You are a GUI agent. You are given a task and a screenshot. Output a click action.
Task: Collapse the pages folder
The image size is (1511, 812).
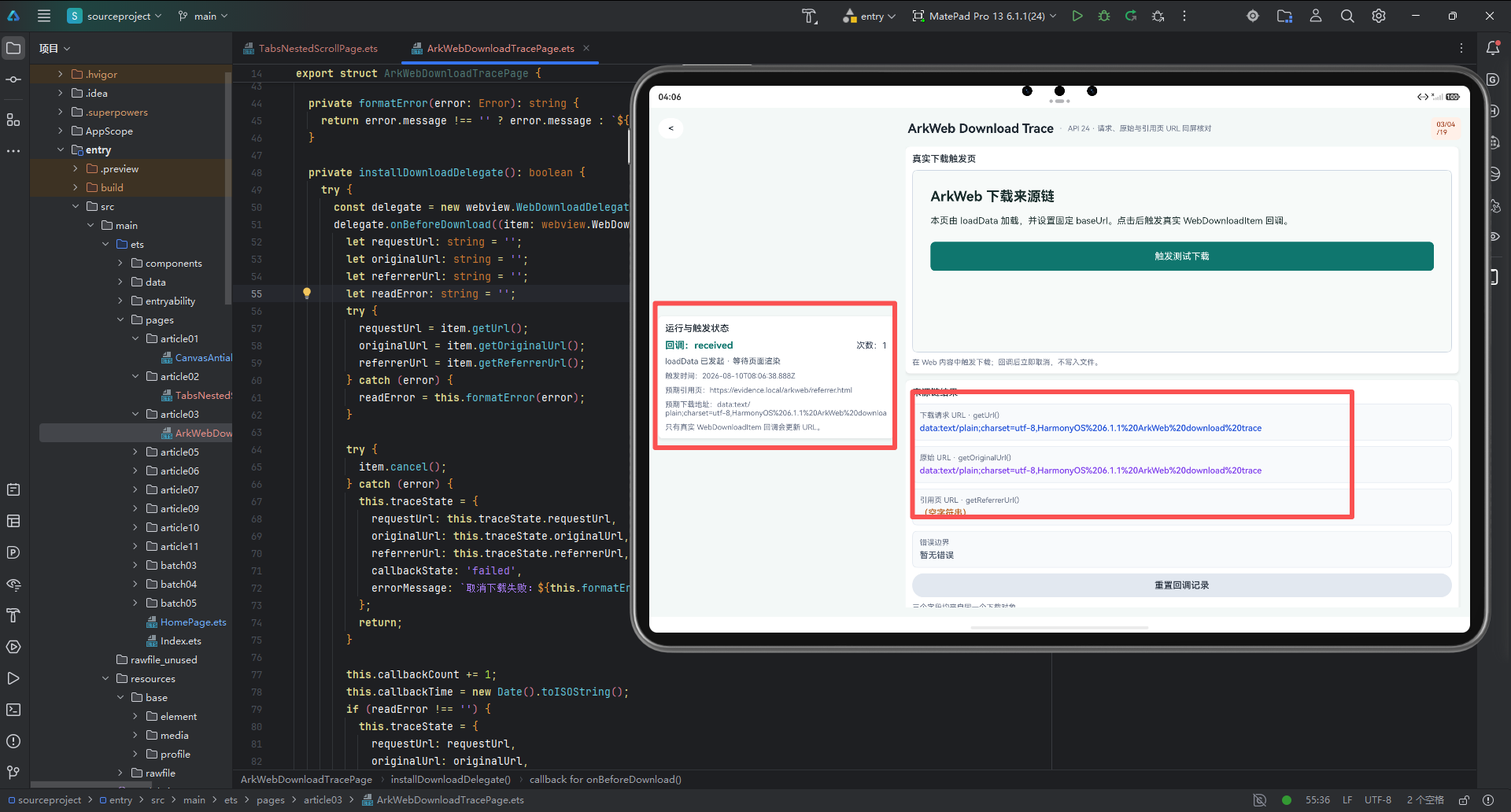(120, 319)
